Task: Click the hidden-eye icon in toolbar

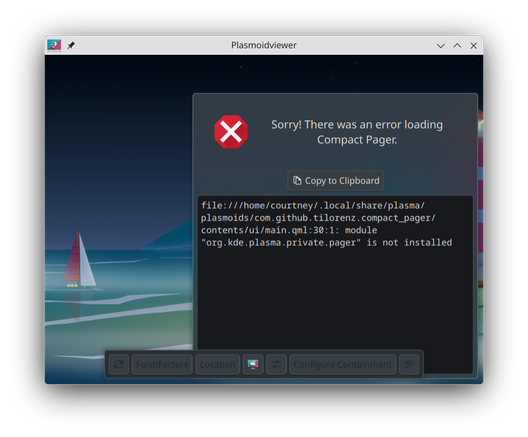Action: [409, 364]
